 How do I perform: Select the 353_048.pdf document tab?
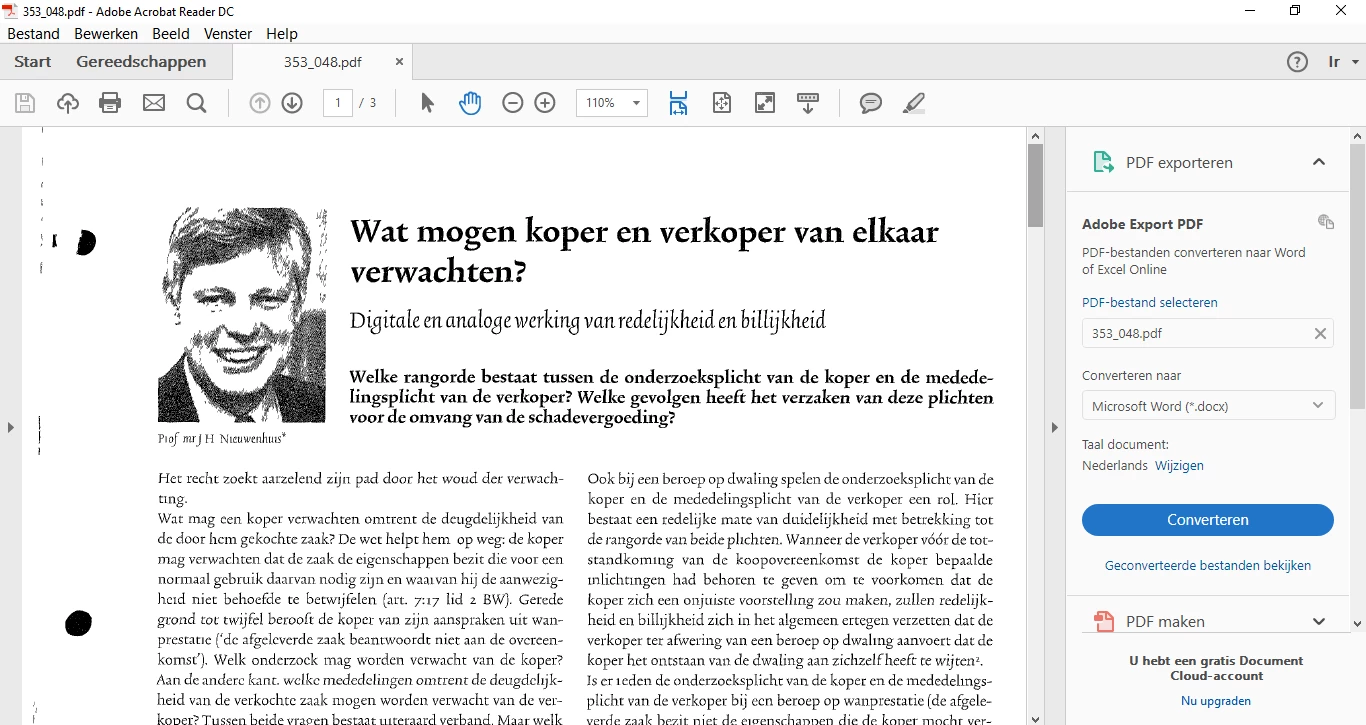(x=322, y=62)
